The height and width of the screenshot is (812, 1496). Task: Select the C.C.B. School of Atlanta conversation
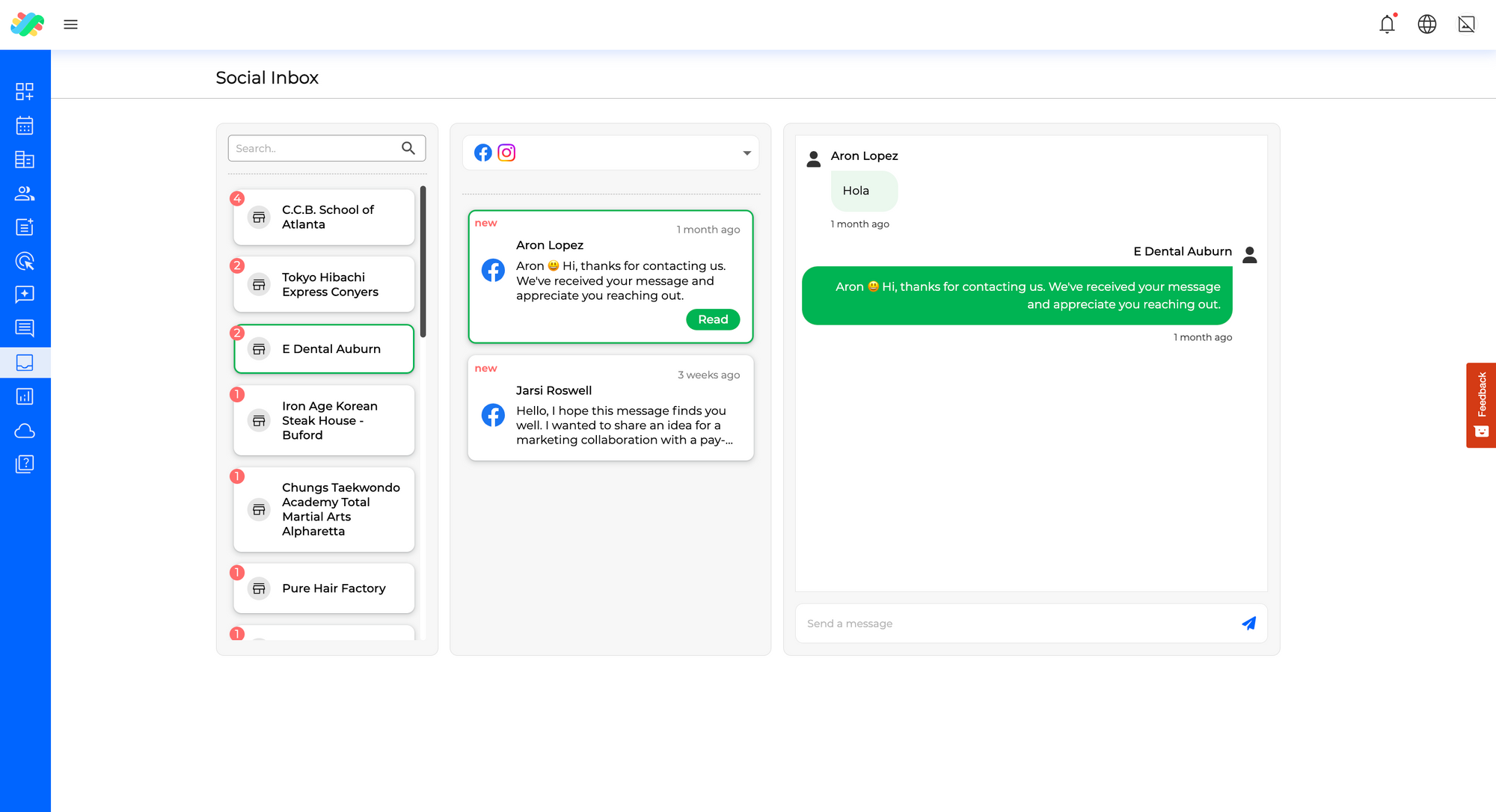pos(323,217)
